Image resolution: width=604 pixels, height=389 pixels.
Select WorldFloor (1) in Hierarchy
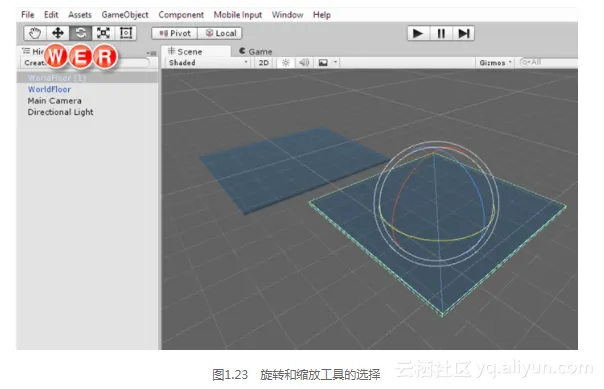87,78
